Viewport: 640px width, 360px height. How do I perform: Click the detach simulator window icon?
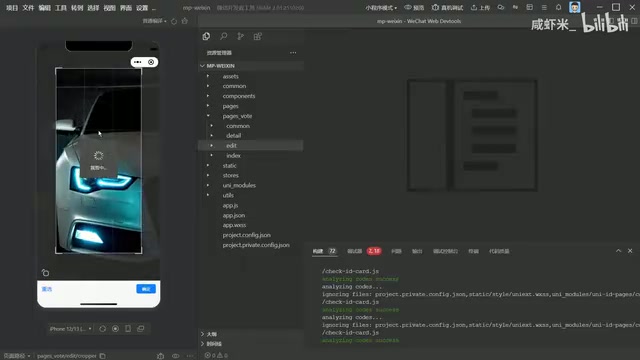coord(140,329)
